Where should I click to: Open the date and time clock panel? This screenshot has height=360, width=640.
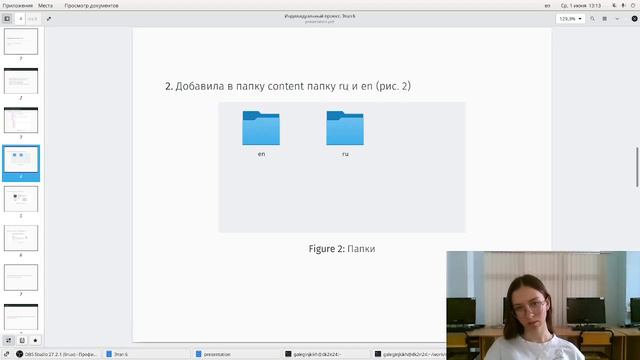pos(581,6)
